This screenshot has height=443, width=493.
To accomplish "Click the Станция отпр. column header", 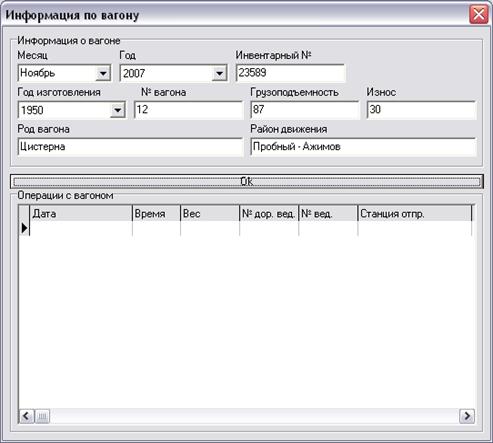I will [x=415, y=213].
